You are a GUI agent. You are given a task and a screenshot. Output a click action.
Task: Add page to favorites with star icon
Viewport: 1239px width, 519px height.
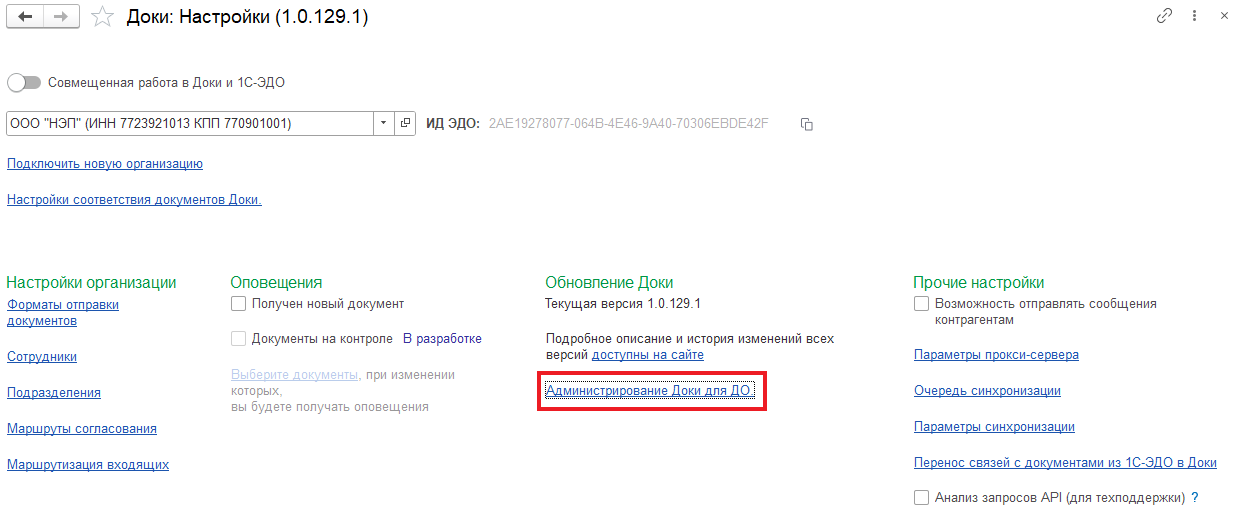point(101,17)
